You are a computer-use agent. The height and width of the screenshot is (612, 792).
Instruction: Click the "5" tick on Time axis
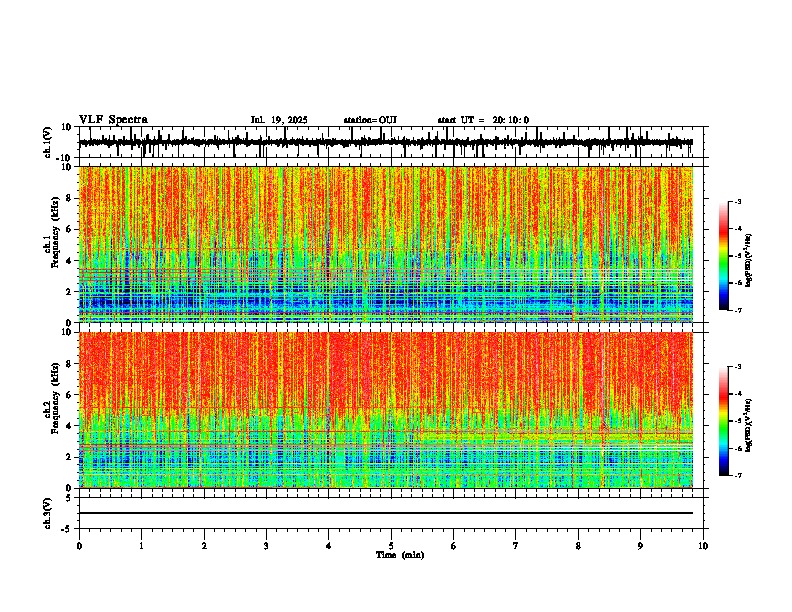(391, 546)
